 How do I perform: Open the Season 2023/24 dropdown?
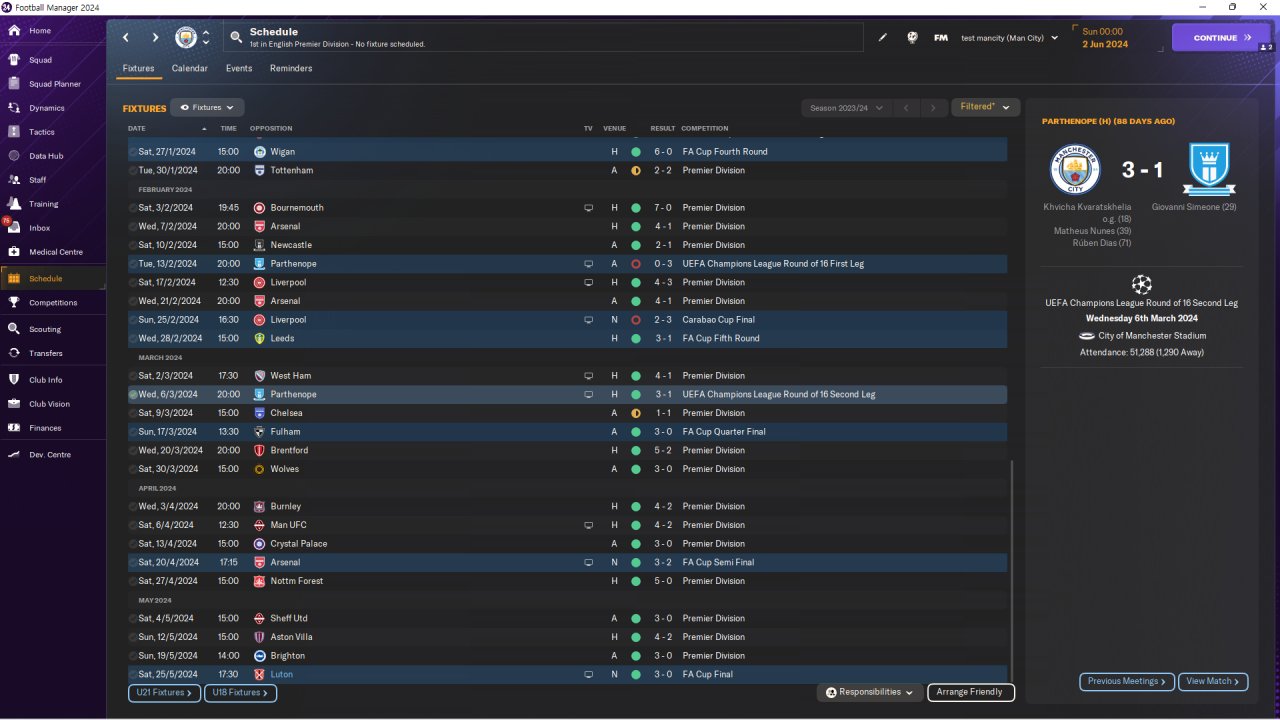[845, 107]
